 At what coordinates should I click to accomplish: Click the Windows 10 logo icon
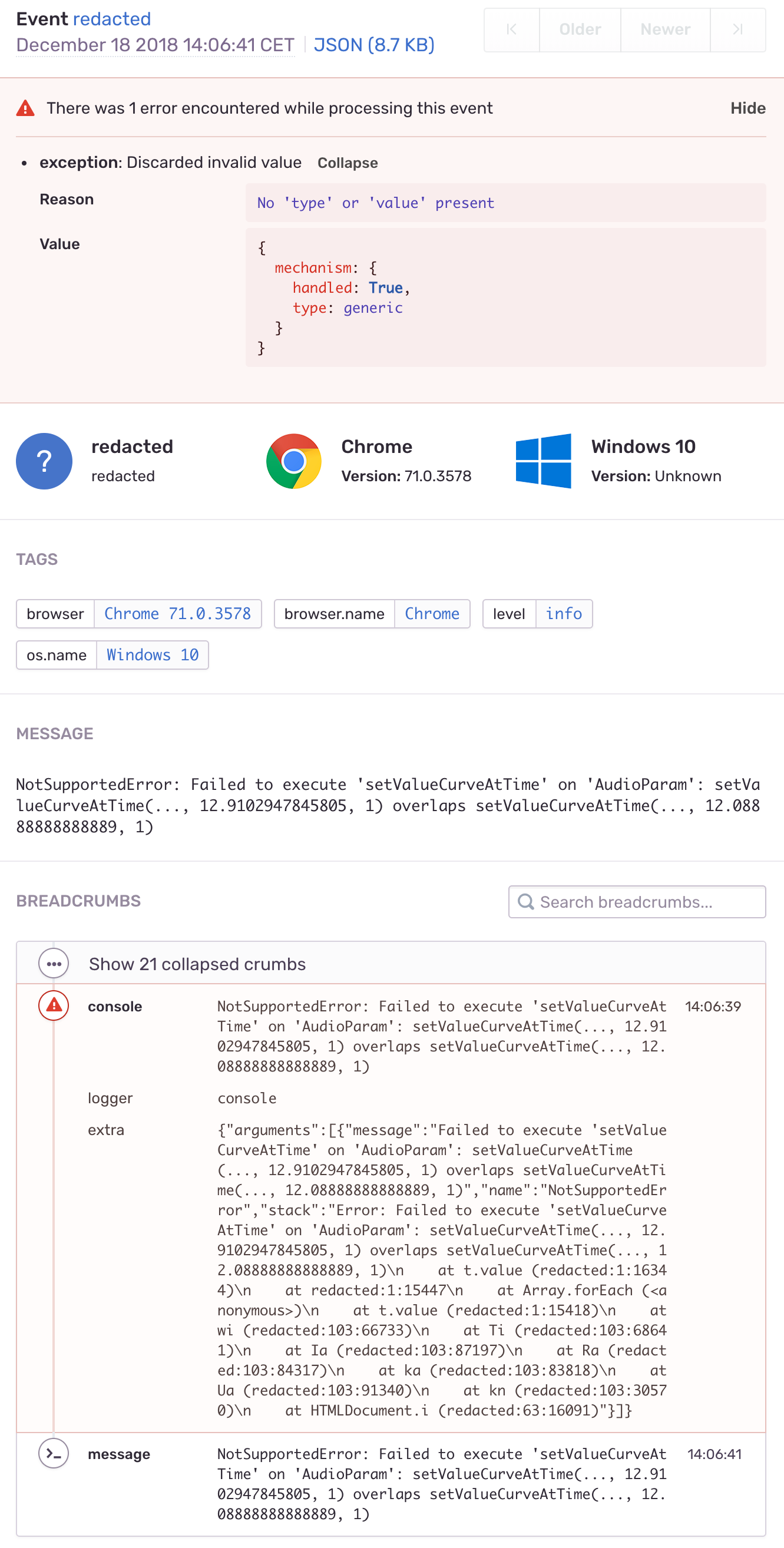coord(544,461)
